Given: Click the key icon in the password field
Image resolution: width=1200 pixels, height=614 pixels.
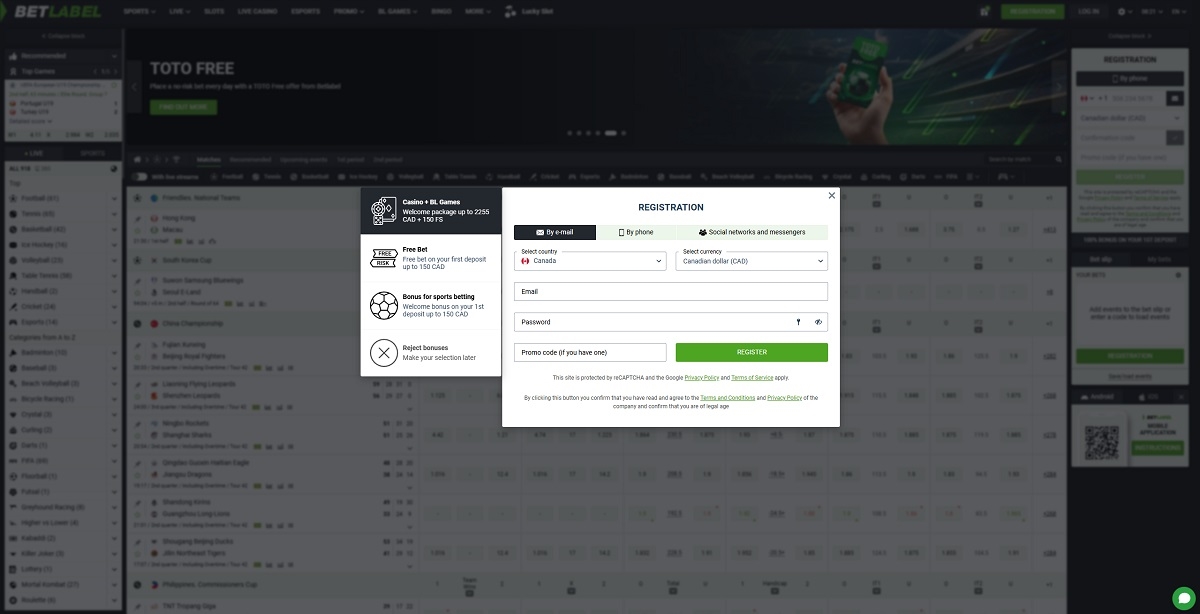Looking at the screenshot, I should coord(798,322).
